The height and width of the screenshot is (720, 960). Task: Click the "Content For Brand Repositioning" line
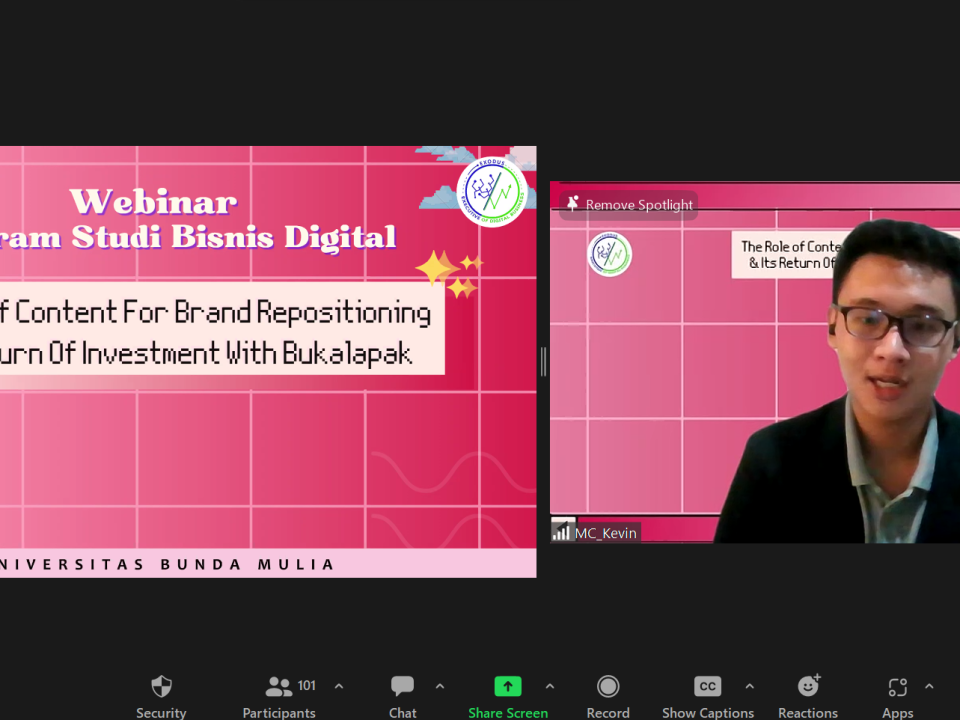click(223, 312)
